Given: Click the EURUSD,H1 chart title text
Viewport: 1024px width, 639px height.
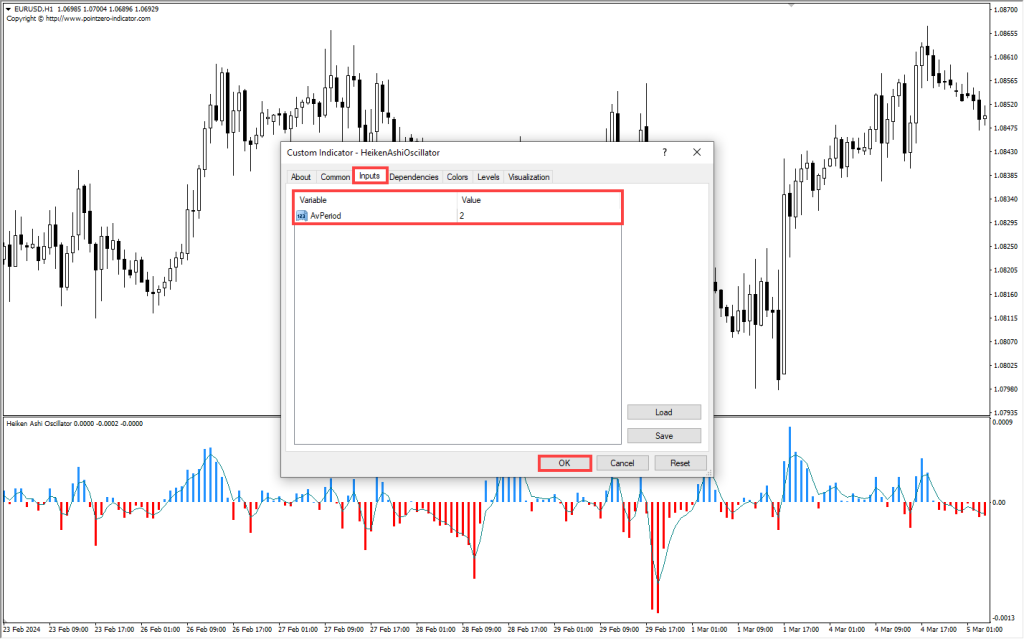Looking at the screenshot, I should [x=34, y=10].
